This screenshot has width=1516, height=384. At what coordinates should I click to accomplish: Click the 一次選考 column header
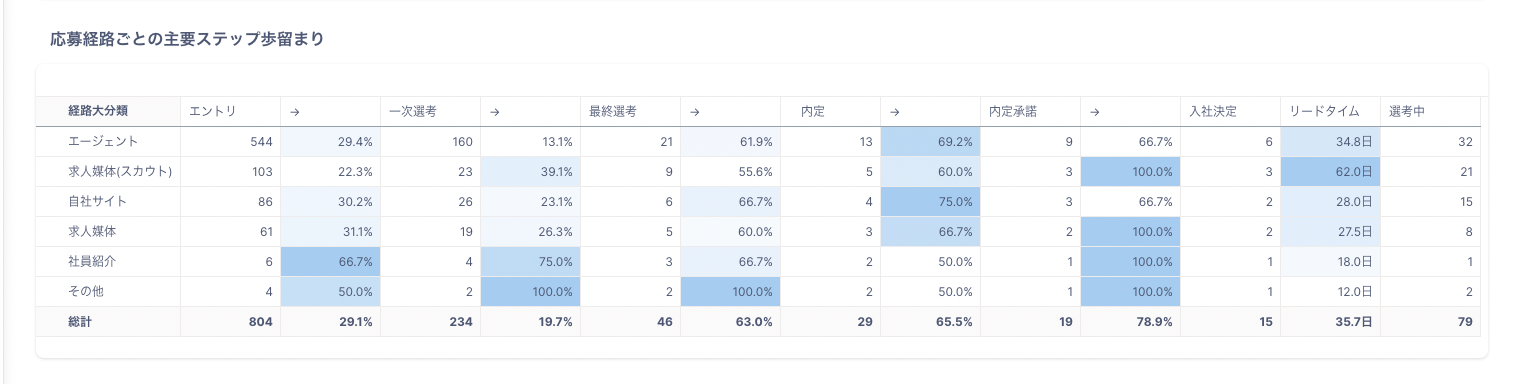(x=412, y=112)
